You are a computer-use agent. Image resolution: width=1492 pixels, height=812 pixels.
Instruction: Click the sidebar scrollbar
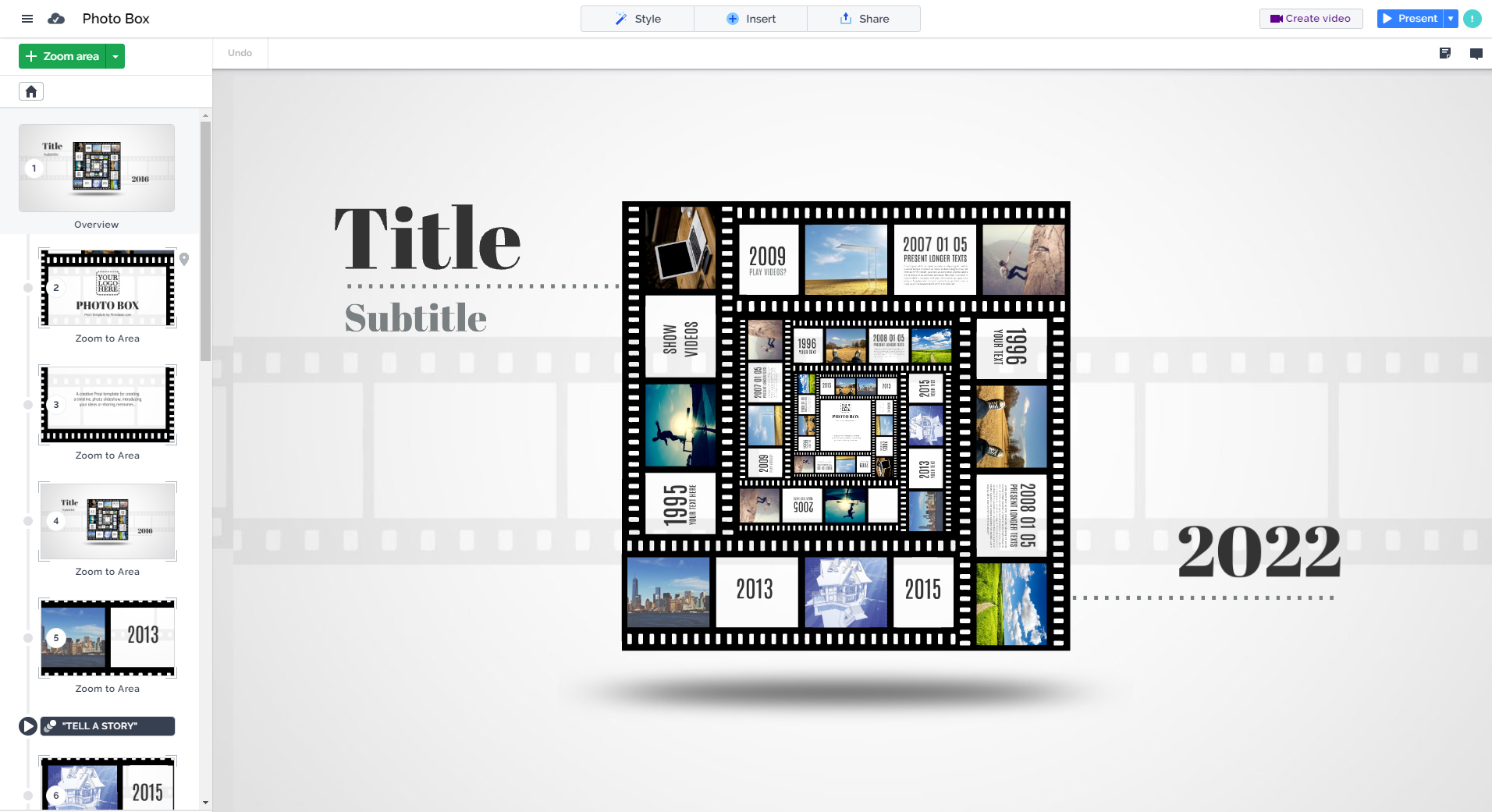(204, 234)
